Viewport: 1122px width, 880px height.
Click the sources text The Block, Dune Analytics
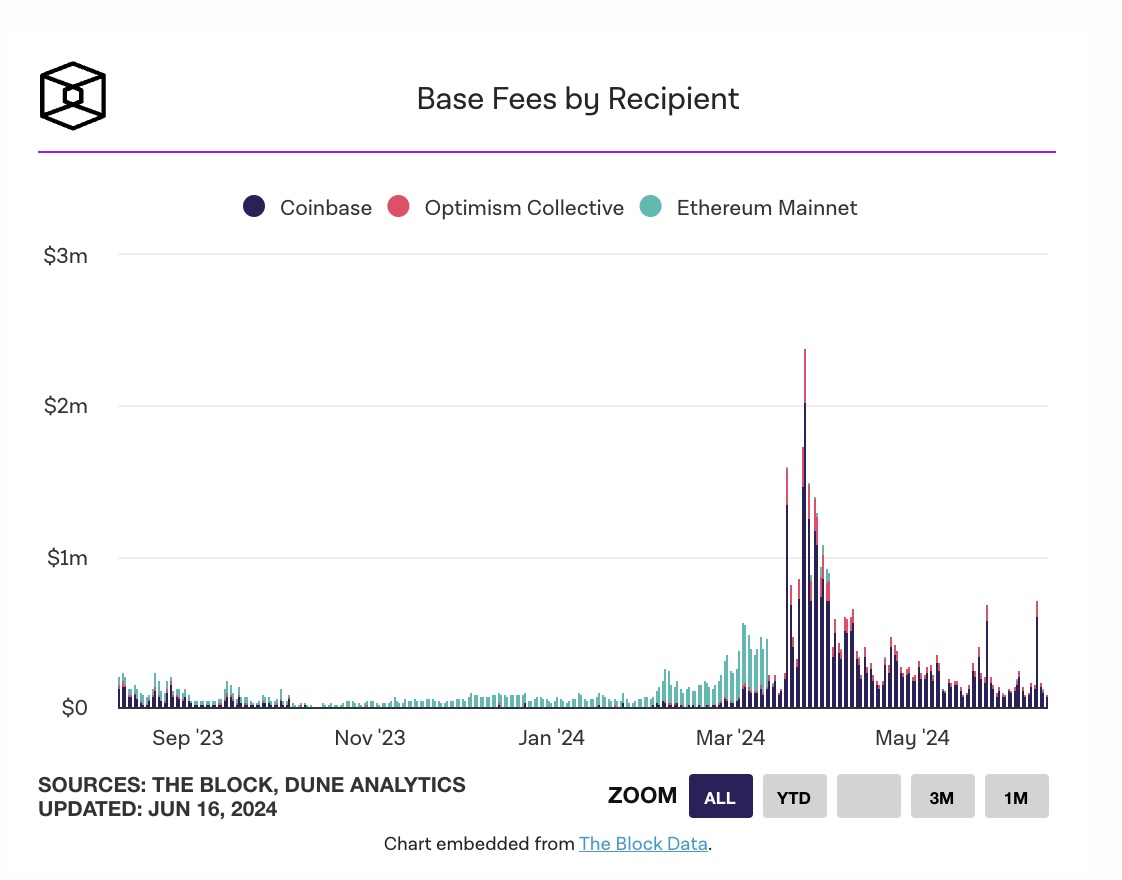pos(252,785)
